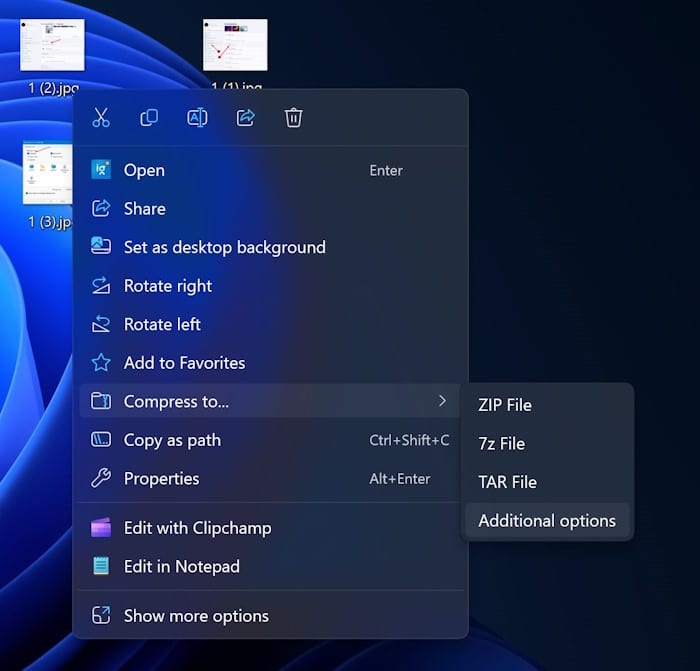Screen dimensions: 700x671
Task: Compress to TAR File
Action: [547, 482]
